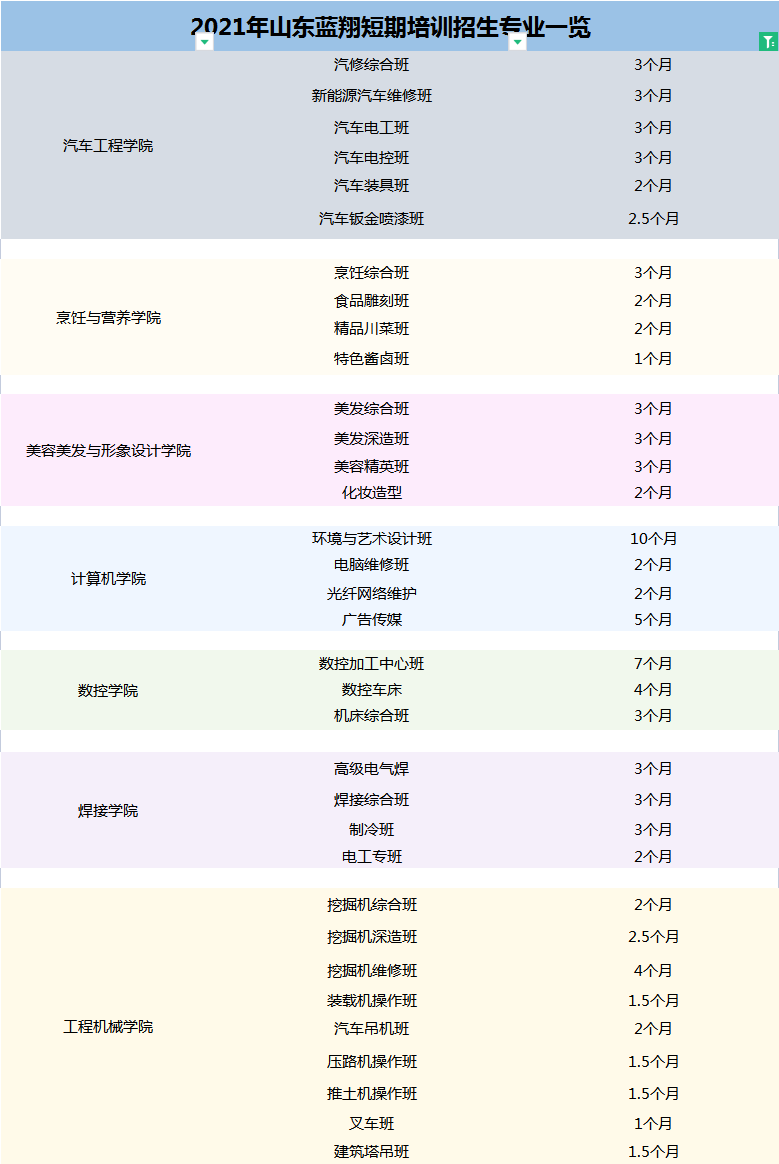Image resolution: width=779 pixels, height=1164 pixels.
Task: Select the 叉车班 course cell
Action: (372, 1124)
